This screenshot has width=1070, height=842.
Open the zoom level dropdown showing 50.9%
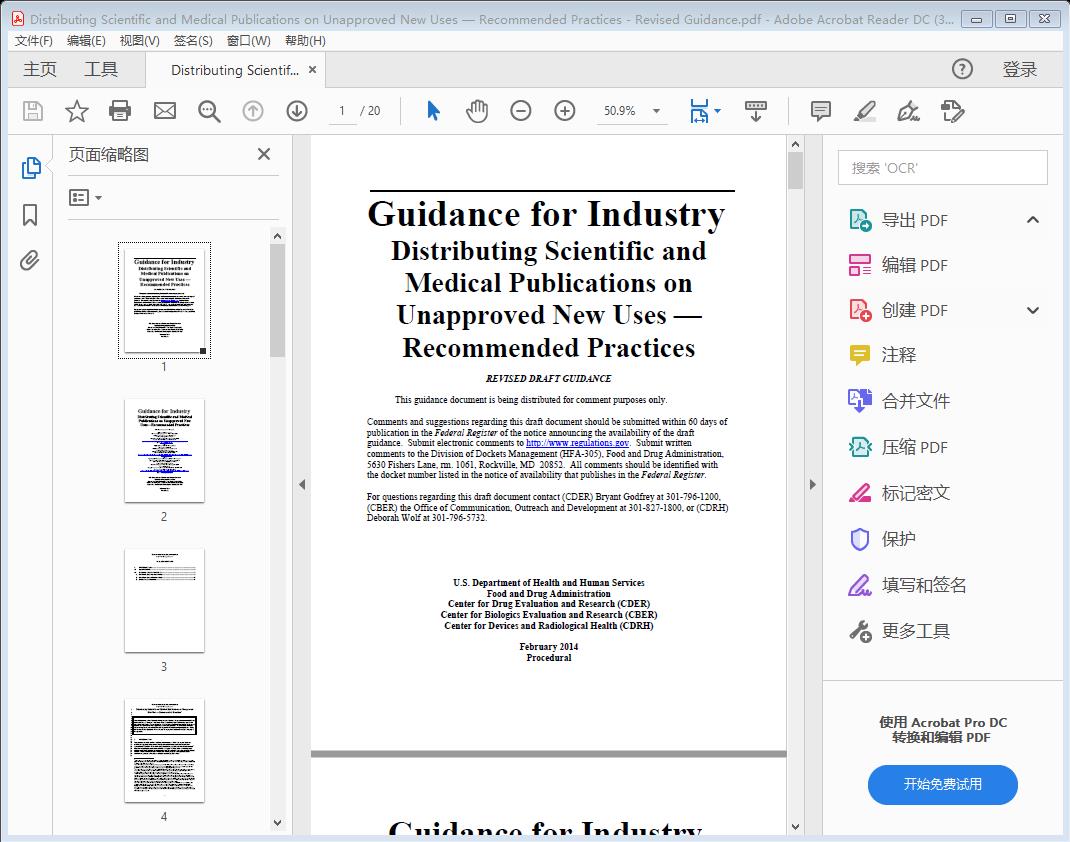[x=655, y=111]
